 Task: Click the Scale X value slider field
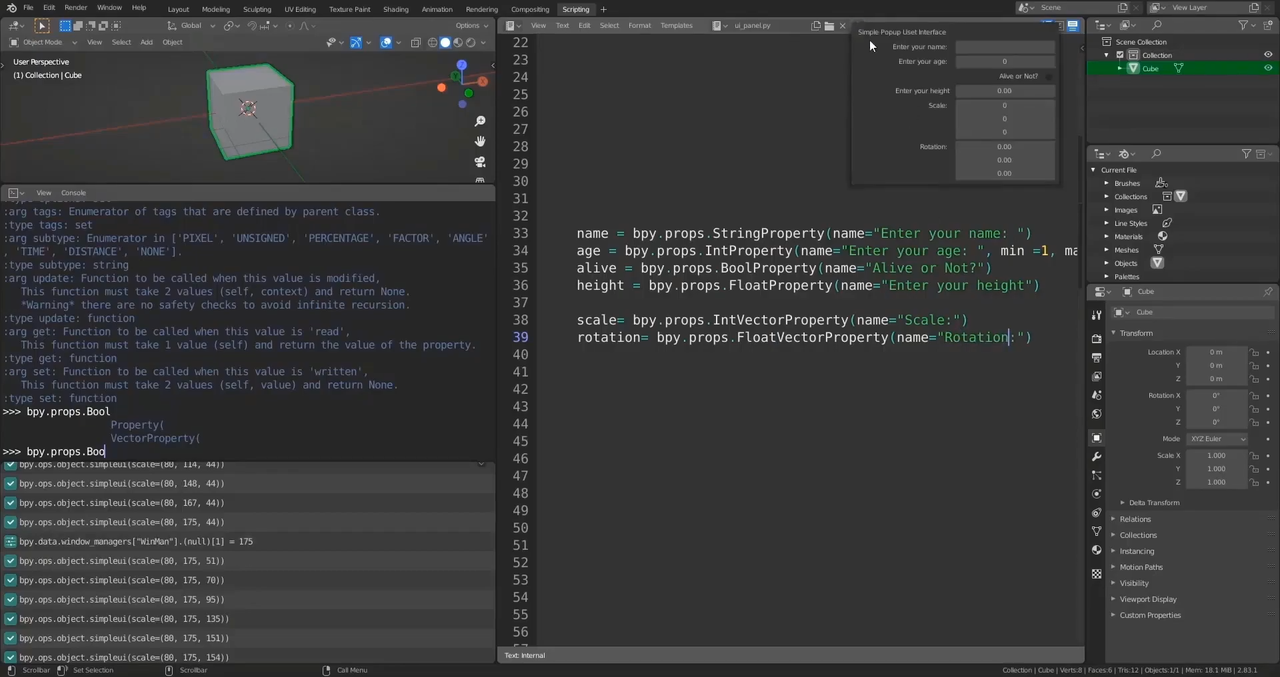click(x=1215, y=455)
